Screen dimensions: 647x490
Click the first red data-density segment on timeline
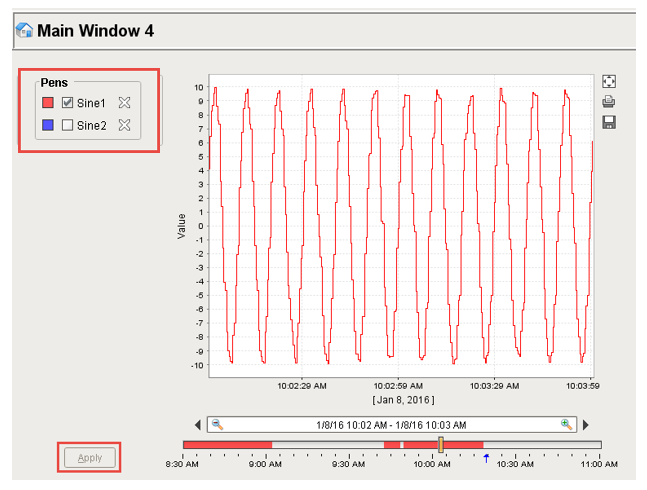click(228, 445)
